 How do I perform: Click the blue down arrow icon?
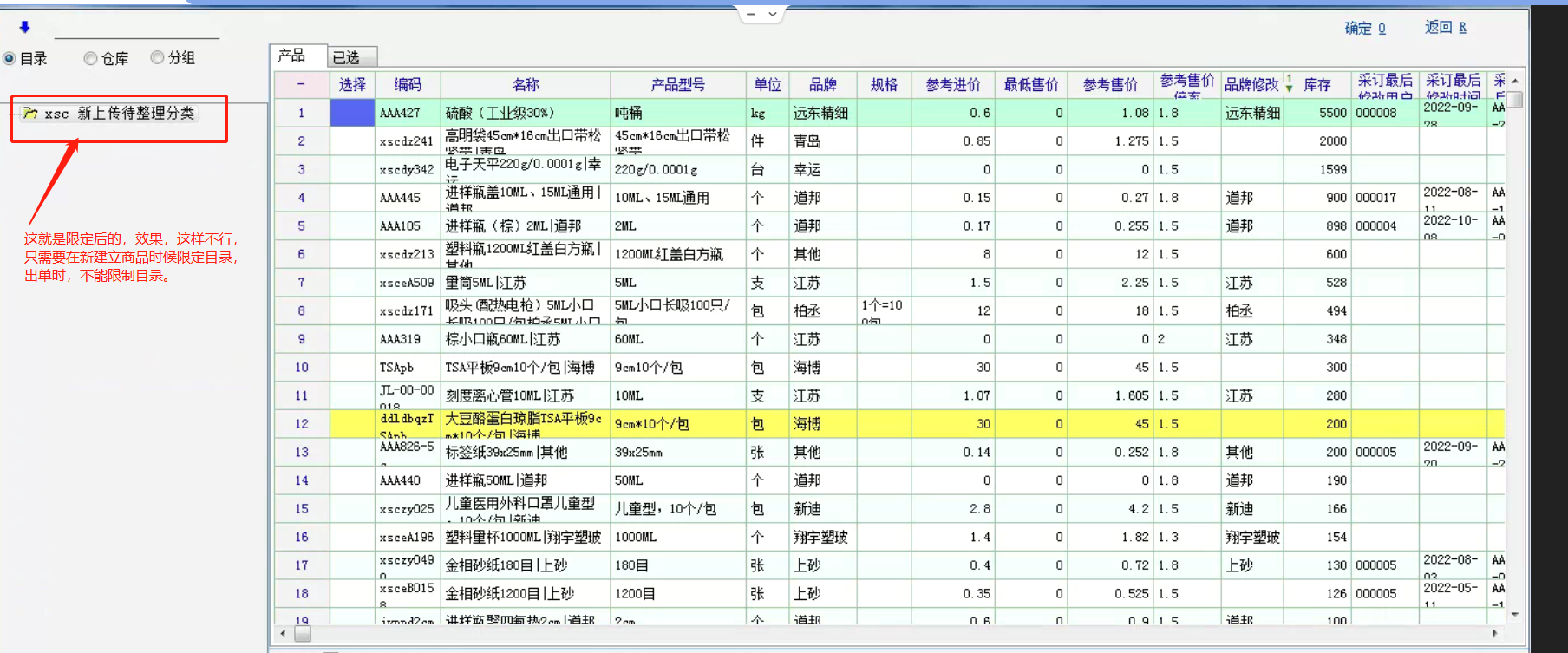pyautogui.click(x=24, y=27)
